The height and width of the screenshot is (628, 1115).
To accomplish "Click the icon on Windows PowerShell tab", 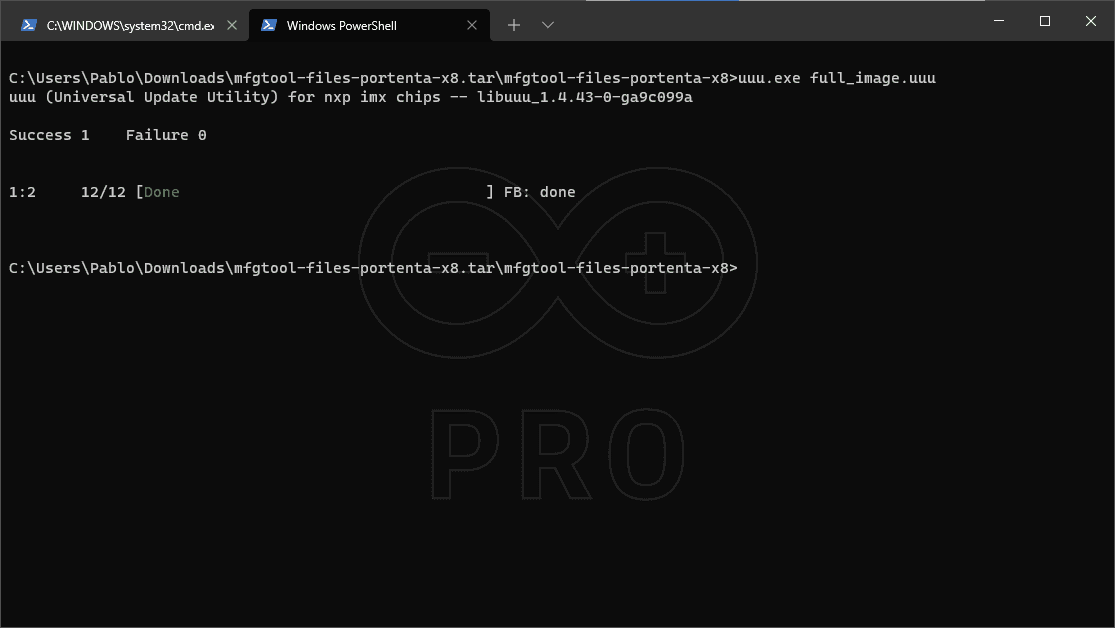I will pos(268,25).
